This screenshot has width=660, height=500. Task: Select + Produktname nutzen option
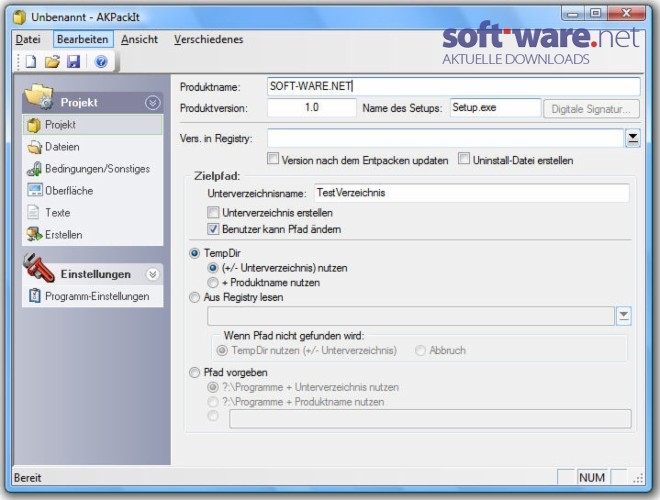coord(213,282)
